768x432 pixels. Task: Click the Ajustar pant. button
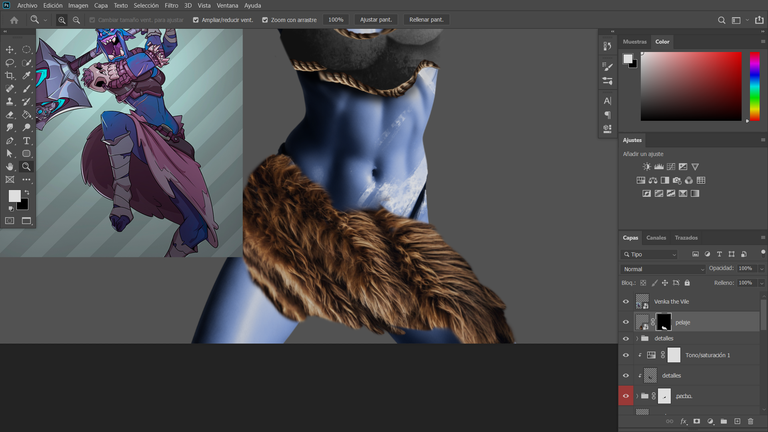(376, 20)
